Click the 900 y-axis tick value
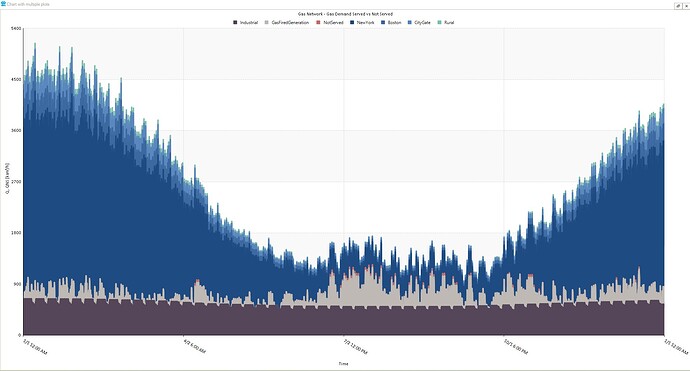Image resolution: width=690 pixels, height=371 pixels. 17,284
